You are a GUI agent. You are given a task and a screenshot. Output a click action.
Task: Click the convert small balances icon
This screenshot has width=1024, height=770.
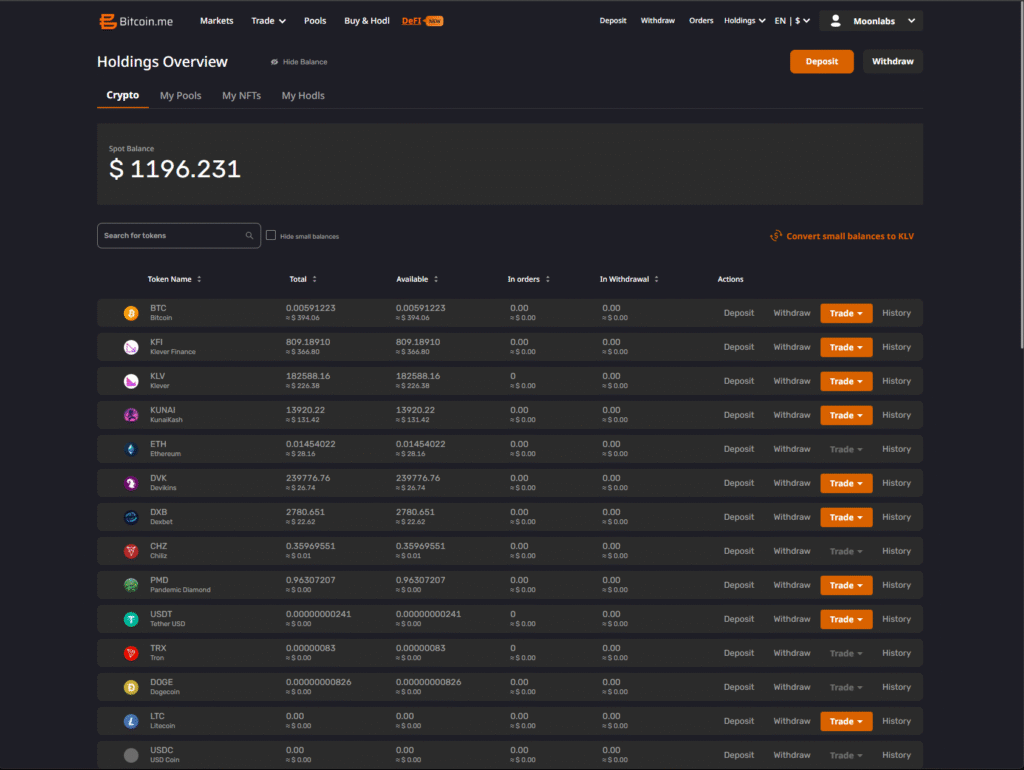click(775, 236)
